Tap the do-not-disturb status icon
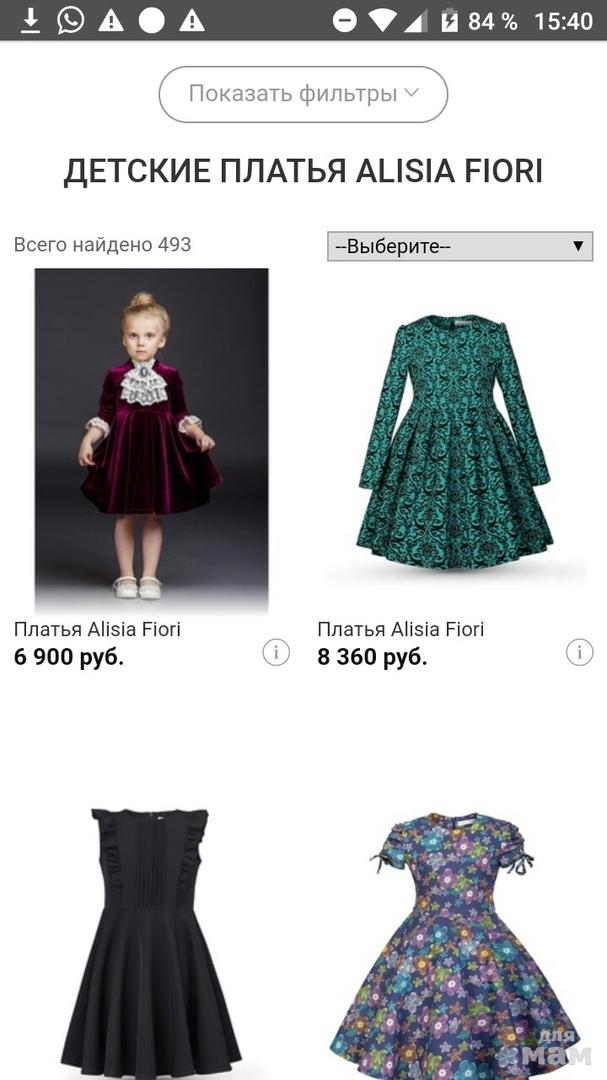607x1080 pixels. click(345, 20)
